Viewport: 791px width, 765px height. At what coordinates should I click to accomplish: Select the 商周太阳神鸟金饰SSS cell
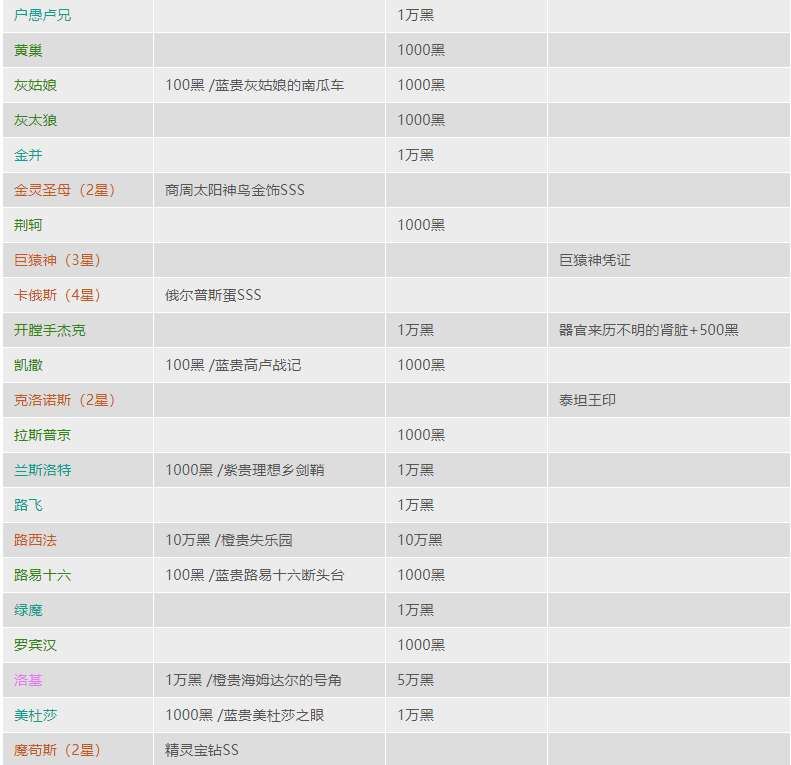tap(235, 190)
